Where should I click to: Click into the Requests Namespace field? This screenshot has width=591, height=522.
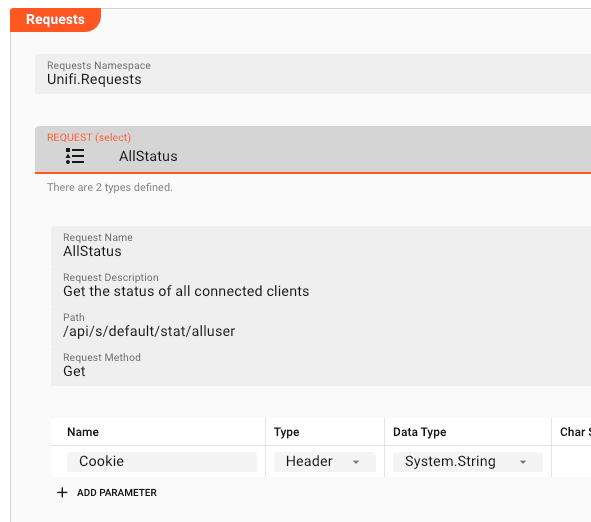313,74
